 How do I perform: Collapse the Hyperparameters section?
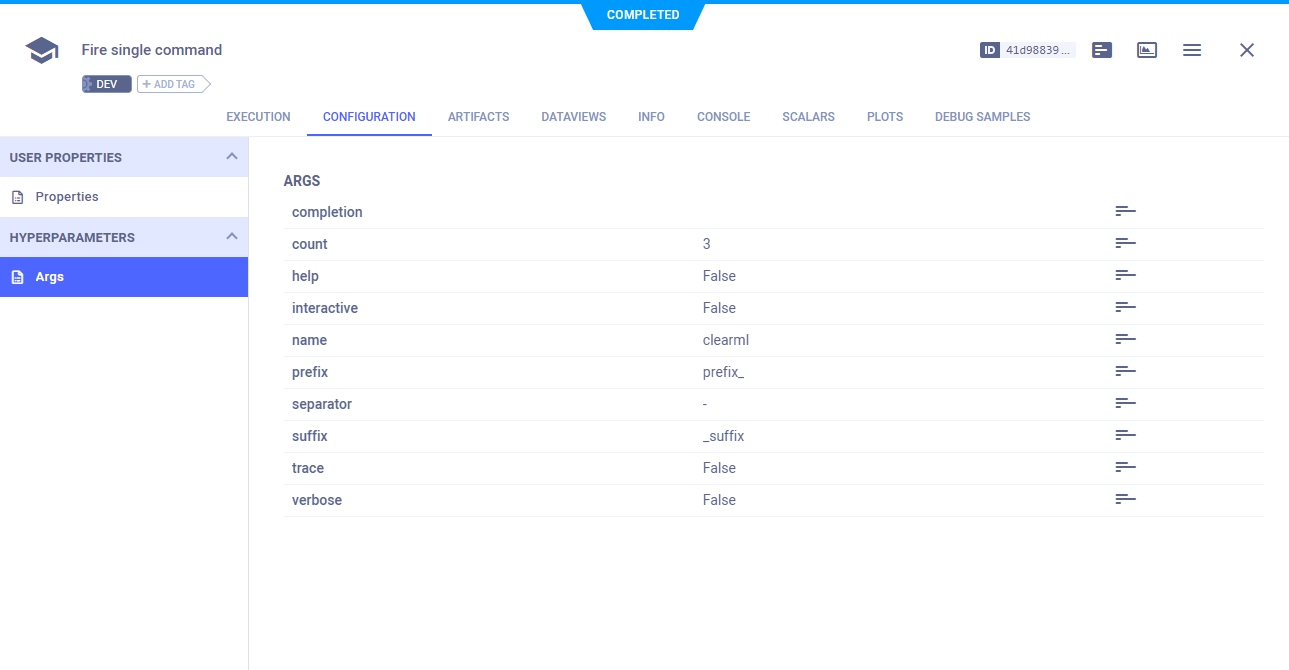[x=231, y=237]
